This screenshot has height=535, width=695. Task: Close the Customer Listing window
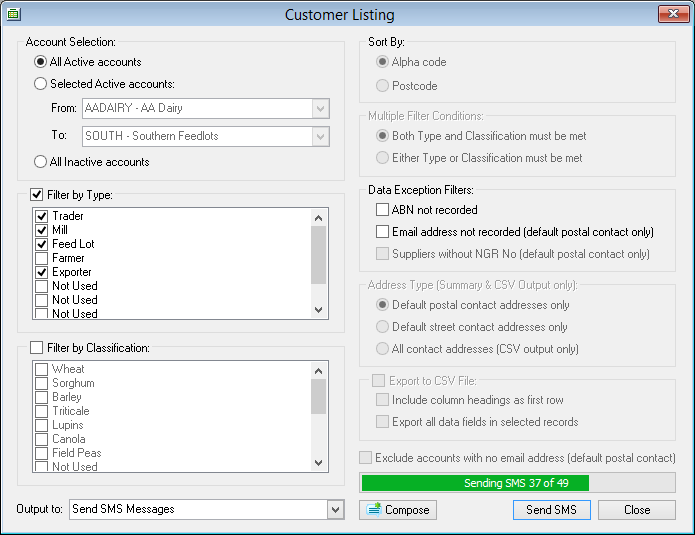pyautogui.click(x=671, y=14)
